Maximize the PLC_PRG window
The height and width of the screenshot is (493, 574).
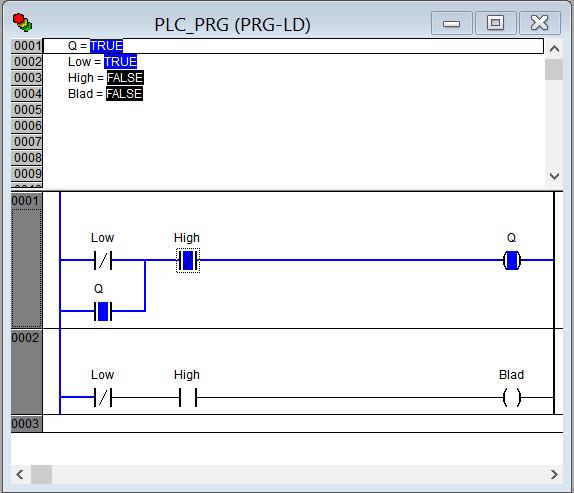click(x=495, y=23)
